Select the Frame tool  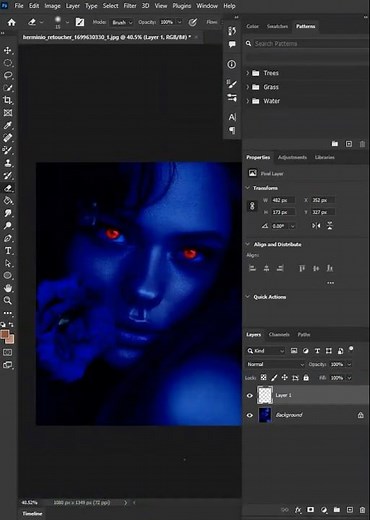point(8,113)
